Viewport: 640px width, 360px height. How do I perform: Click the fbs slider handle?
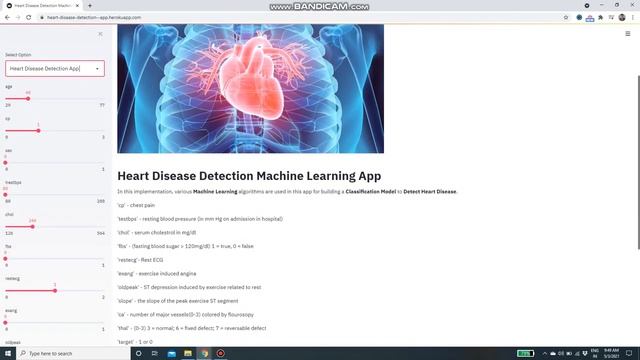coord(5,258)
